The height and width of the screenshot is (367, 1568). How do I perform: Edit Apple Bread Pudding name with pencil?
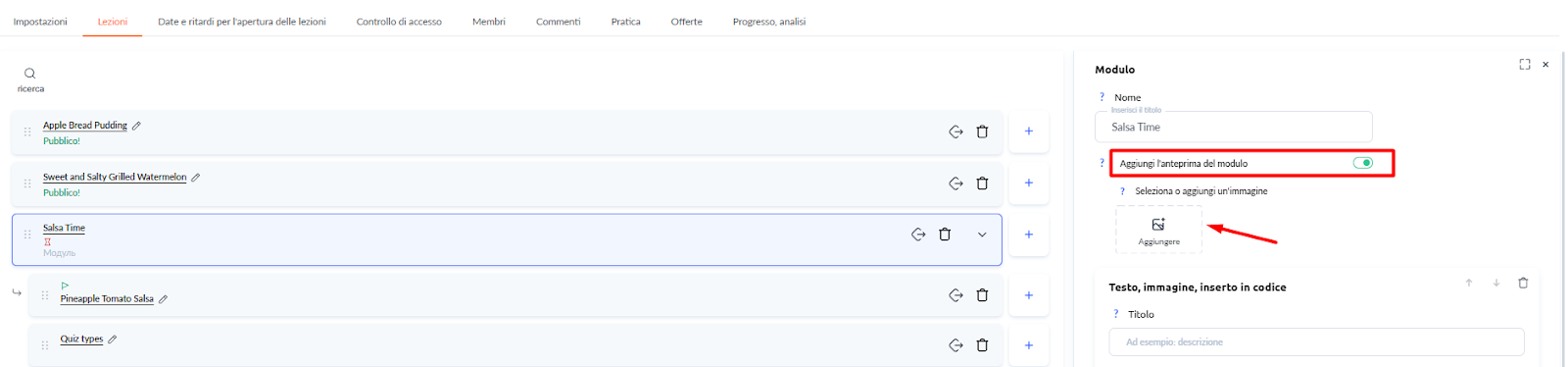pyautogui.click(x=136, y=126)
